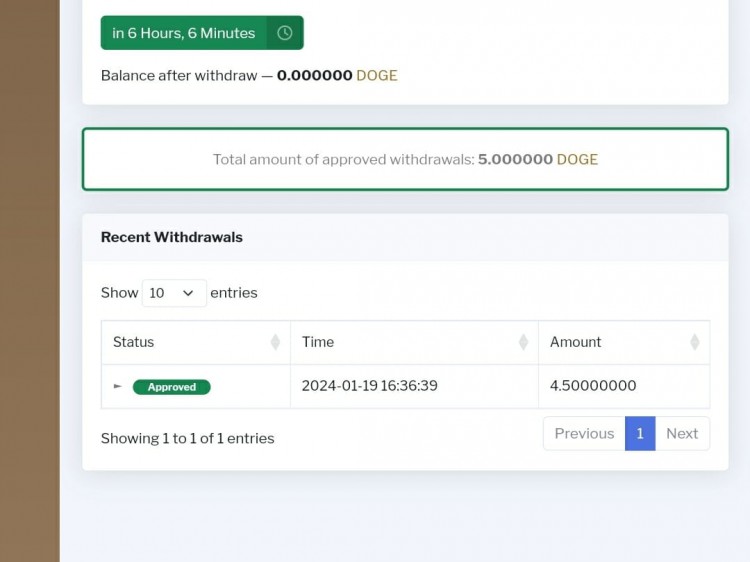Click the sort arrows icon in Amount column
Screen dimensions: 750x562
tap(695, 342)
